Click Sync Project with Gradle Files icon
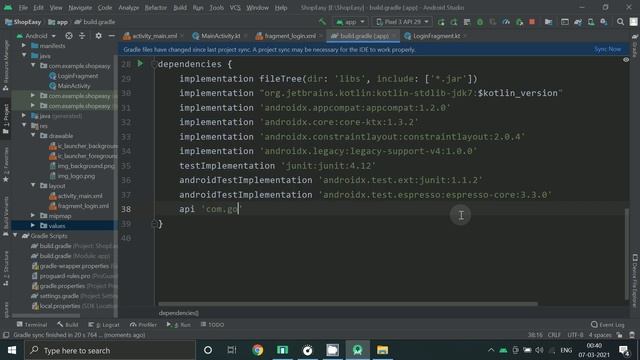640x360 pixels. [x=578, y=22]
